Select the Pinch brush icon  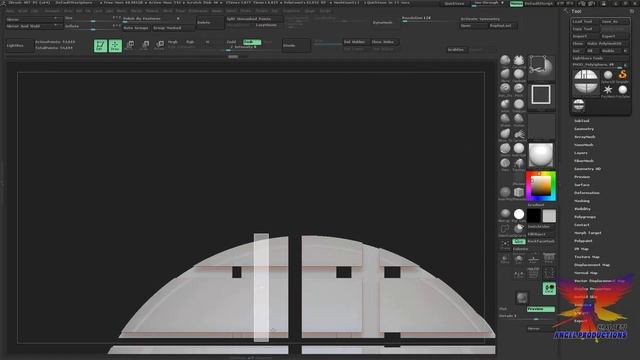pos(519,89)
